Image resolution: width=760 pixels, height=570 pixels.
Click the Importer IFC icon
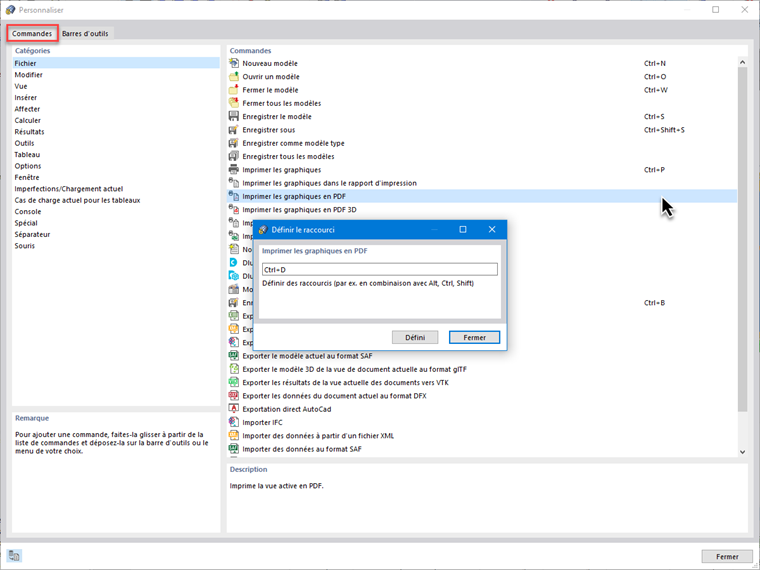(234, 422)
